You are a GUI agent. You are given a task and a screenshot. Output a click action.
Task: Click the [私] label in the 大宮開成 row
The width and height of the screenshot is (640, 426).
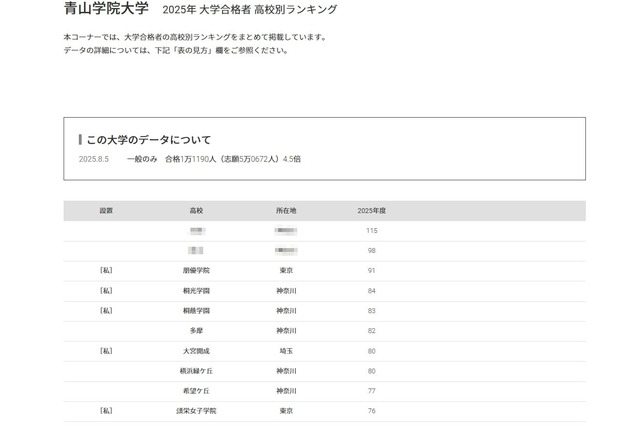pos(106,351)
